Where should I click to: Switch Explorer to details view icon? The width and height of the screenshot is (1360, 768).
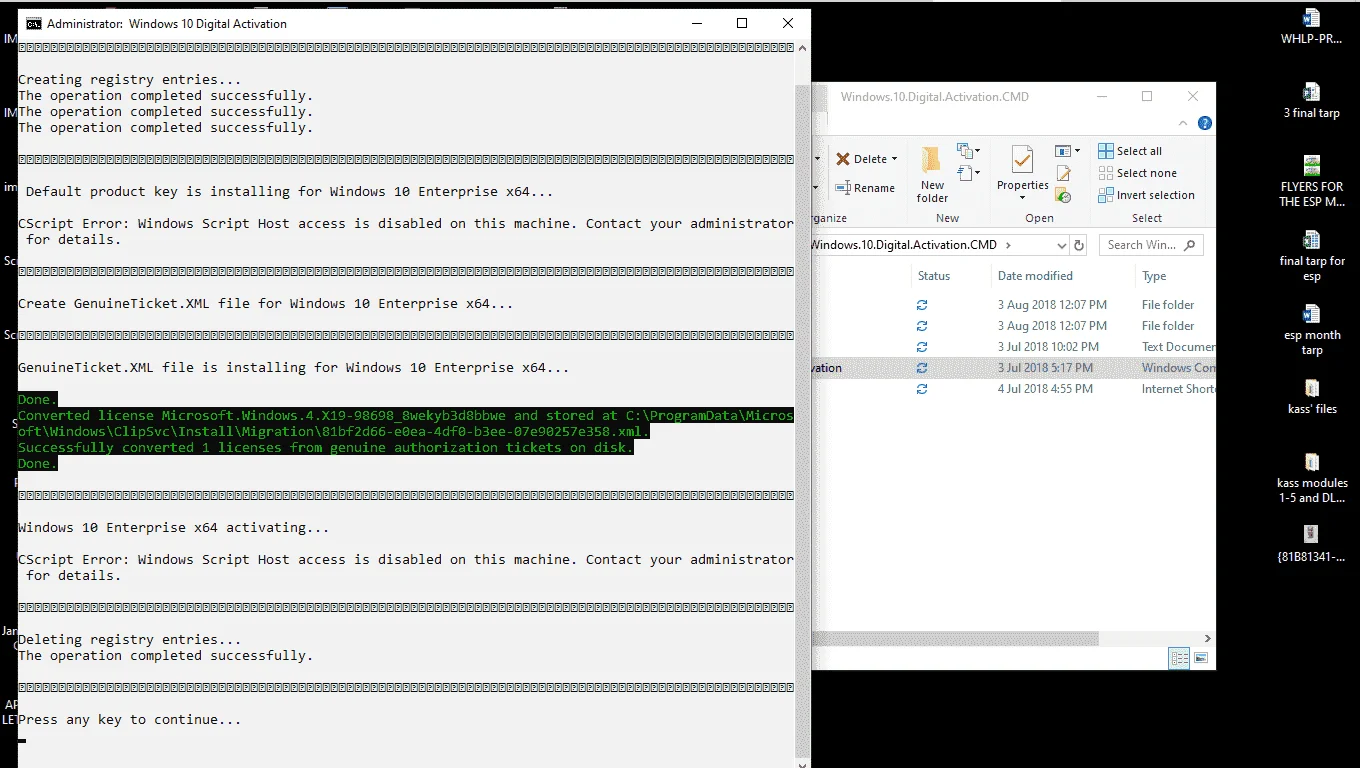pos(1179,658)
